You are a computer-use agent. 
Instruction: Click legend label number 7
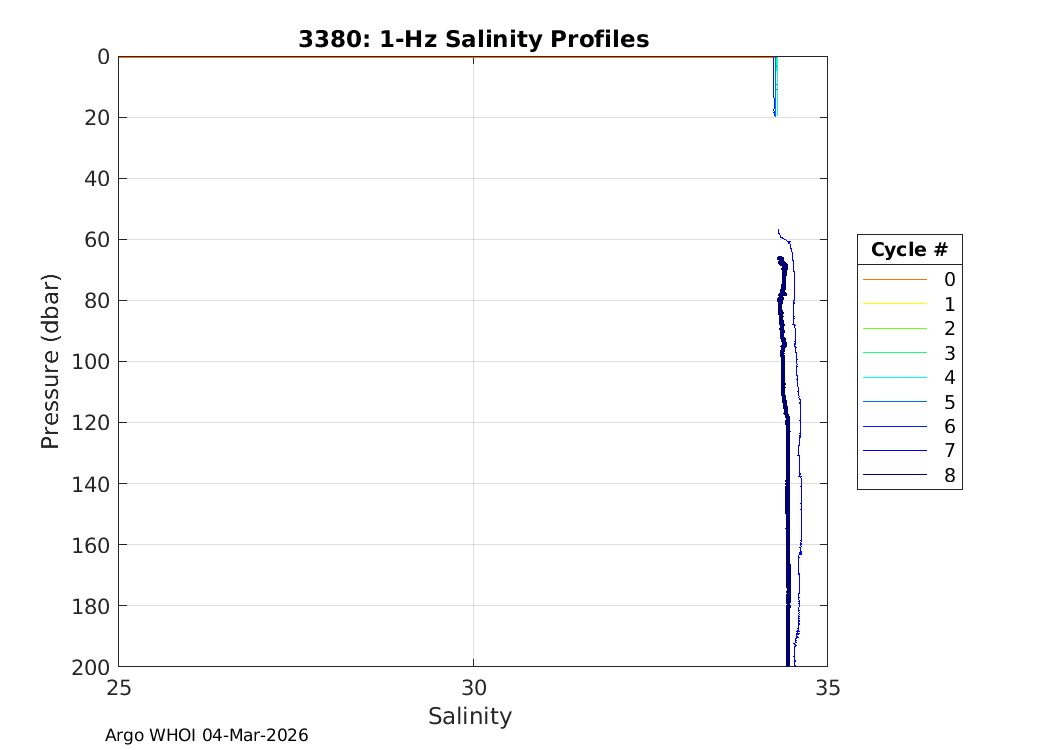click(x=949, y=451)
